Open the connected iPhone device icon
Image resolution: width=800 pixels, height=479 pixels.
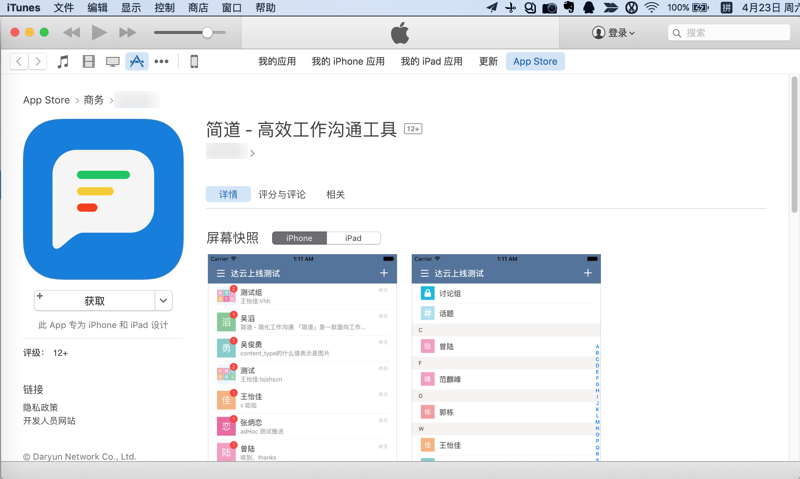point(194,62)
